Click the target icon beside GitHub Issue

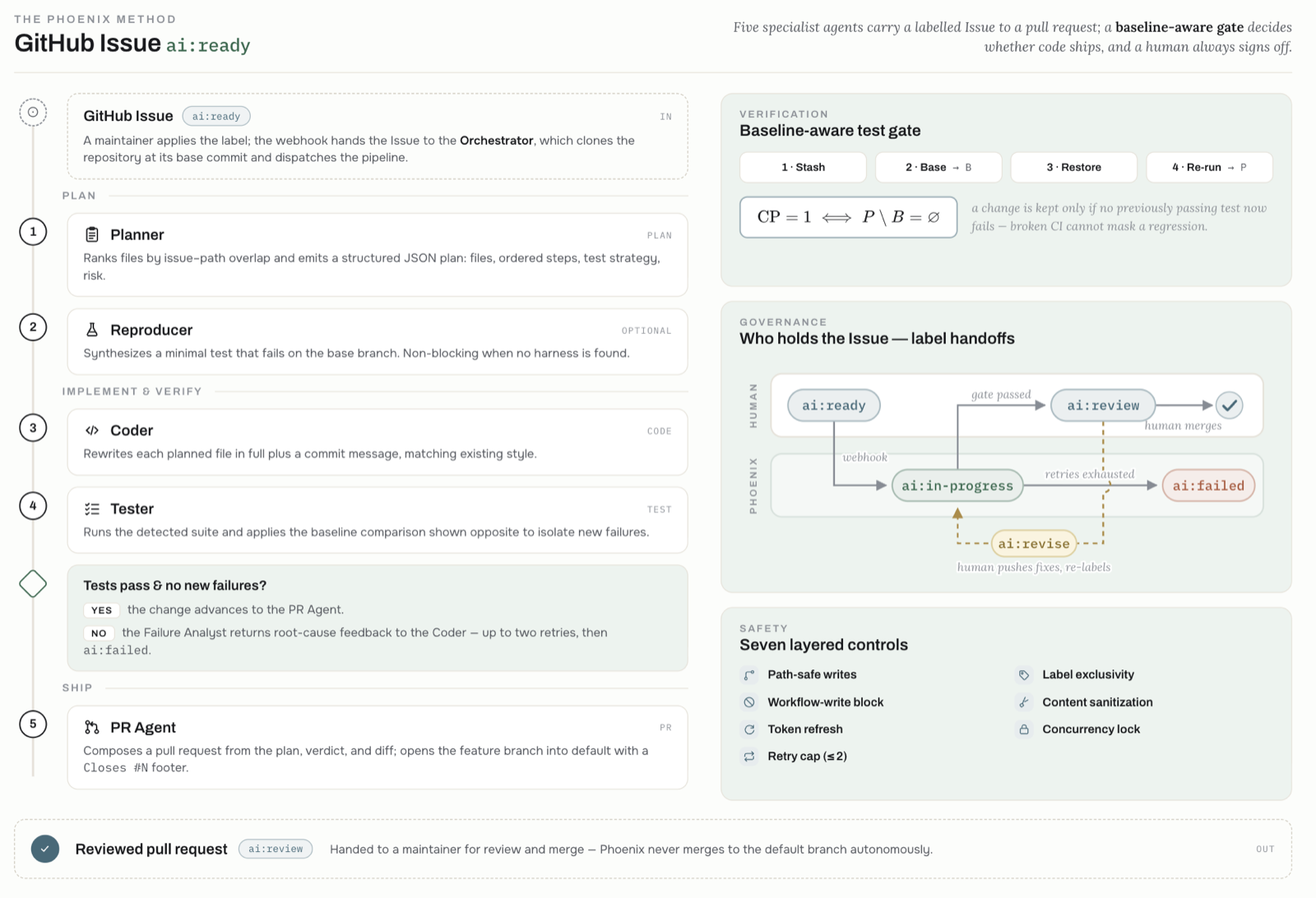click(33, 112)
